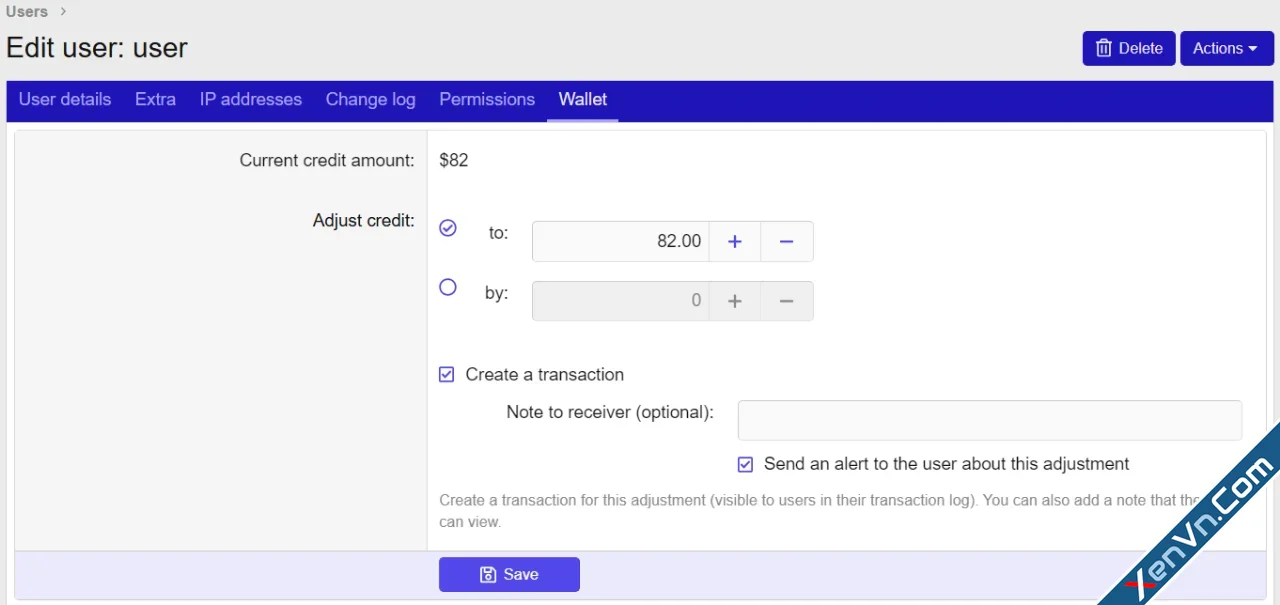This screenshot has height=605, width=1280.
Task: Click the Note to receiver input field
Action: click(x=988, y=420)
